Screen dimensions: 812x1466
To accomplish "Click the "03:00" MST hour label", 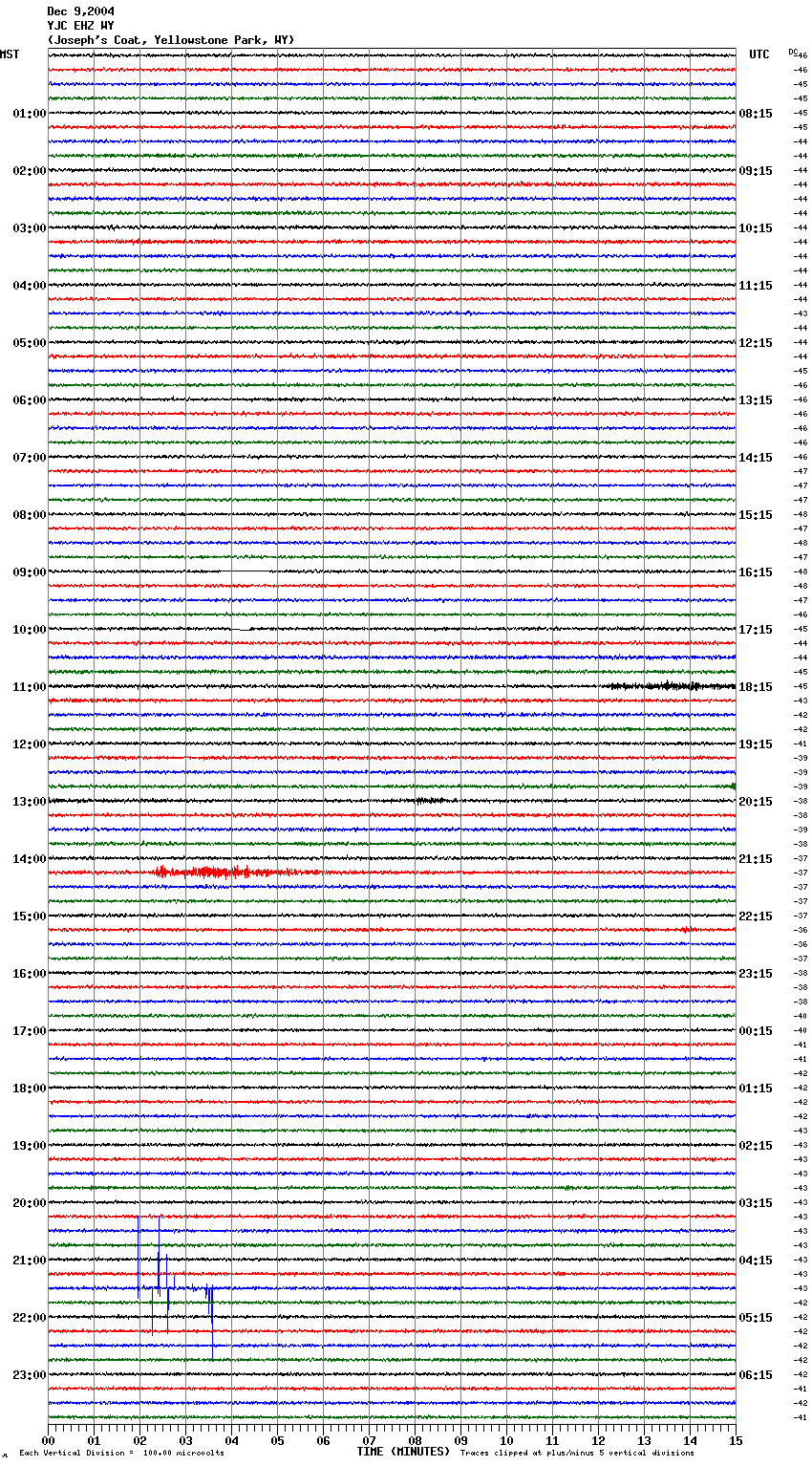I will tap(30, 228).
